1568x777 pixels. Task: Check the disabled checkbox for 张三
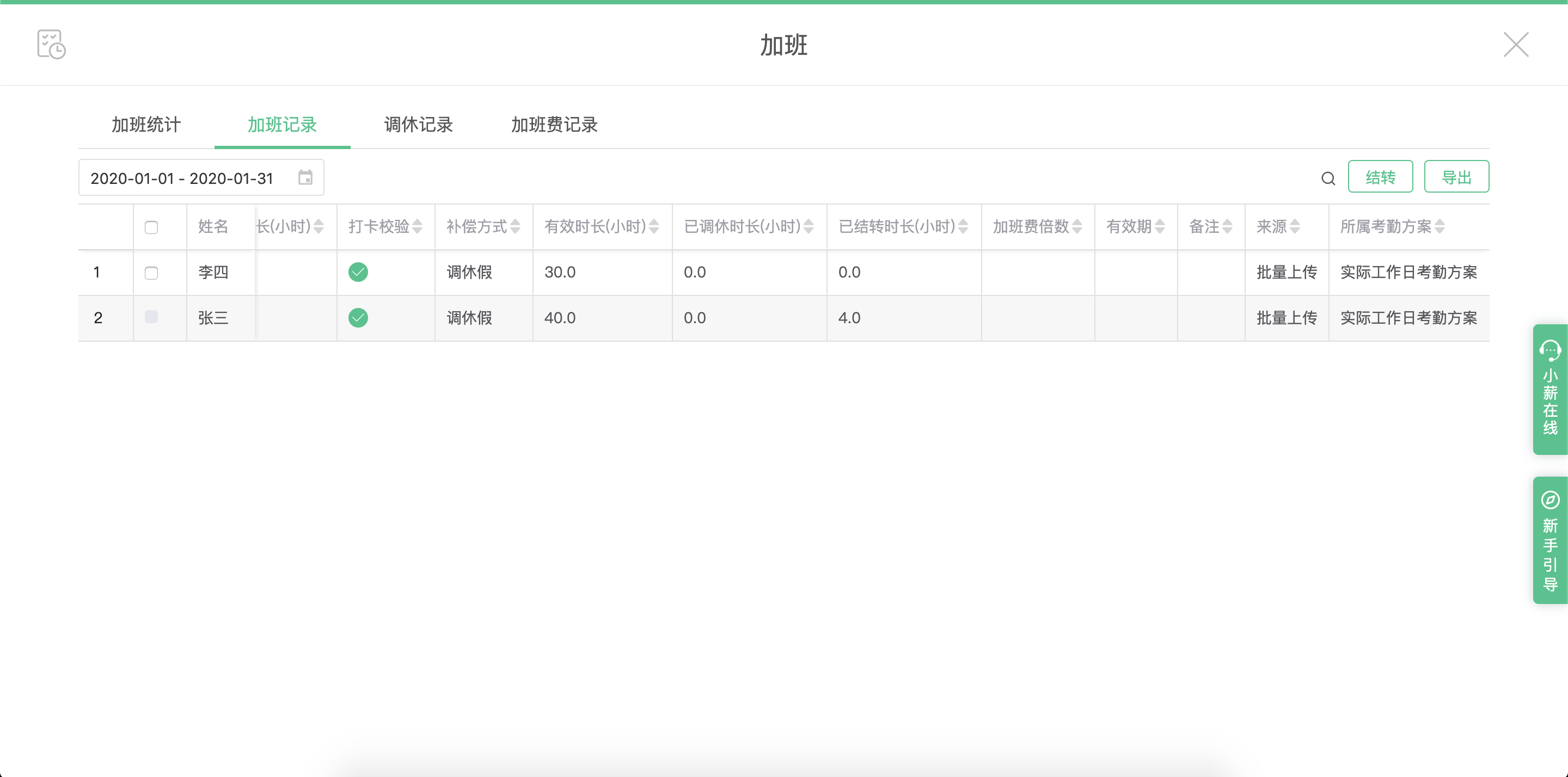coord(151,317)
